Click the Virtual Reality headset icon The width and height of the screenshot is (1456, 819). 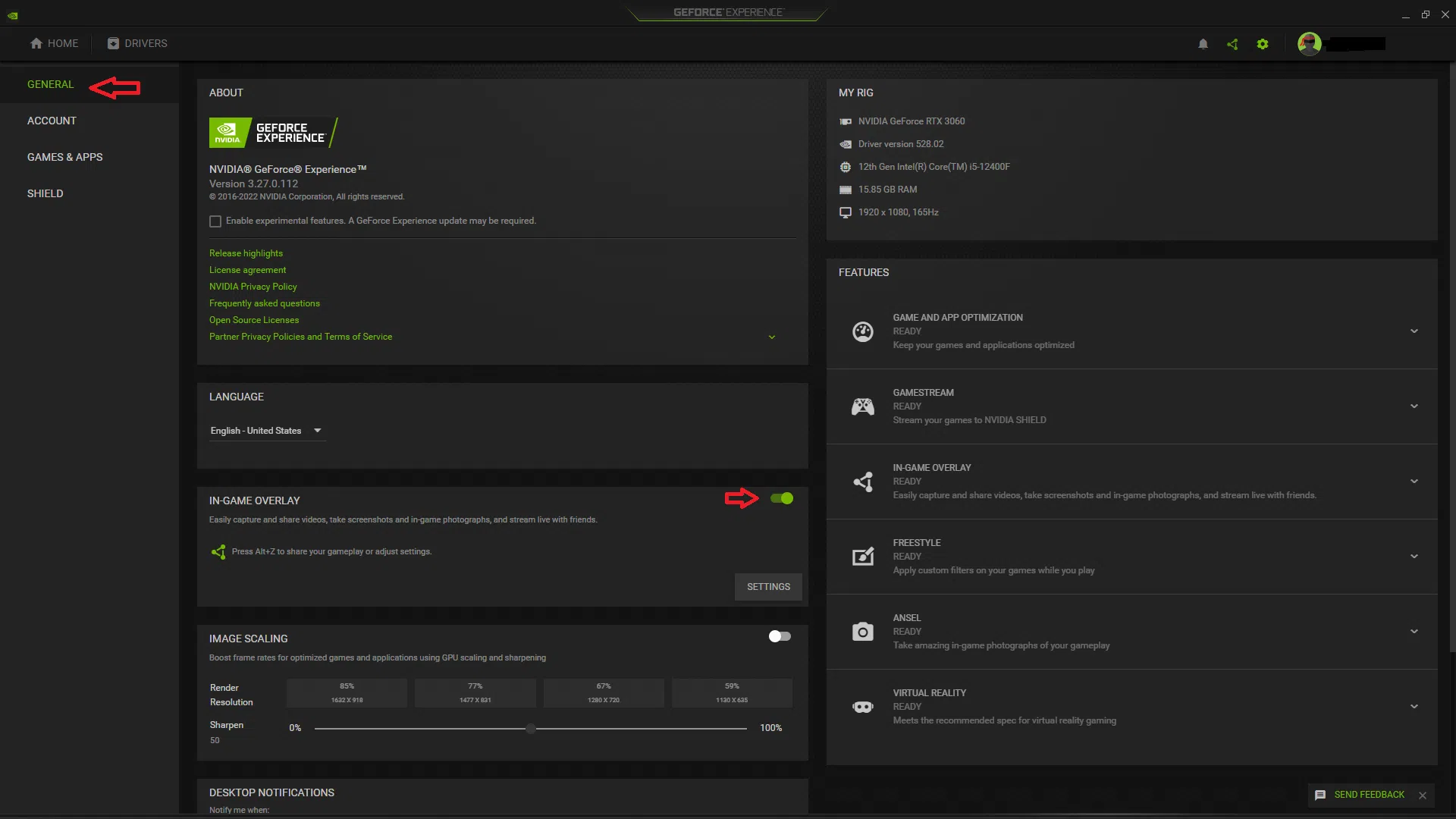pyautogui.click(x=863, y=707)
